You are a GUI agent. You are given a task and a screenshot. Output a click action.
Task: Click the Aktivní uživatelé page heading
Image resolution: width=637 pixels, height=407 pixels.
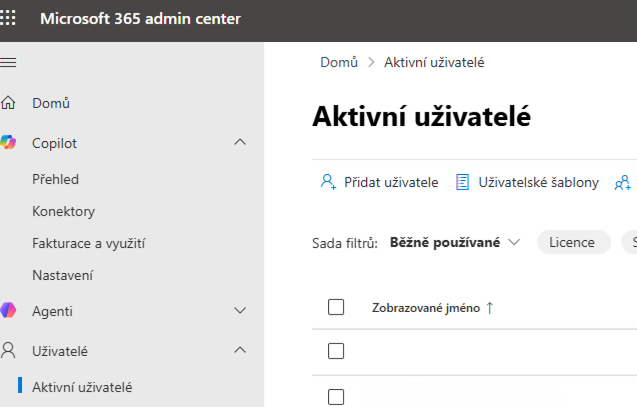[x=421, y=117]
